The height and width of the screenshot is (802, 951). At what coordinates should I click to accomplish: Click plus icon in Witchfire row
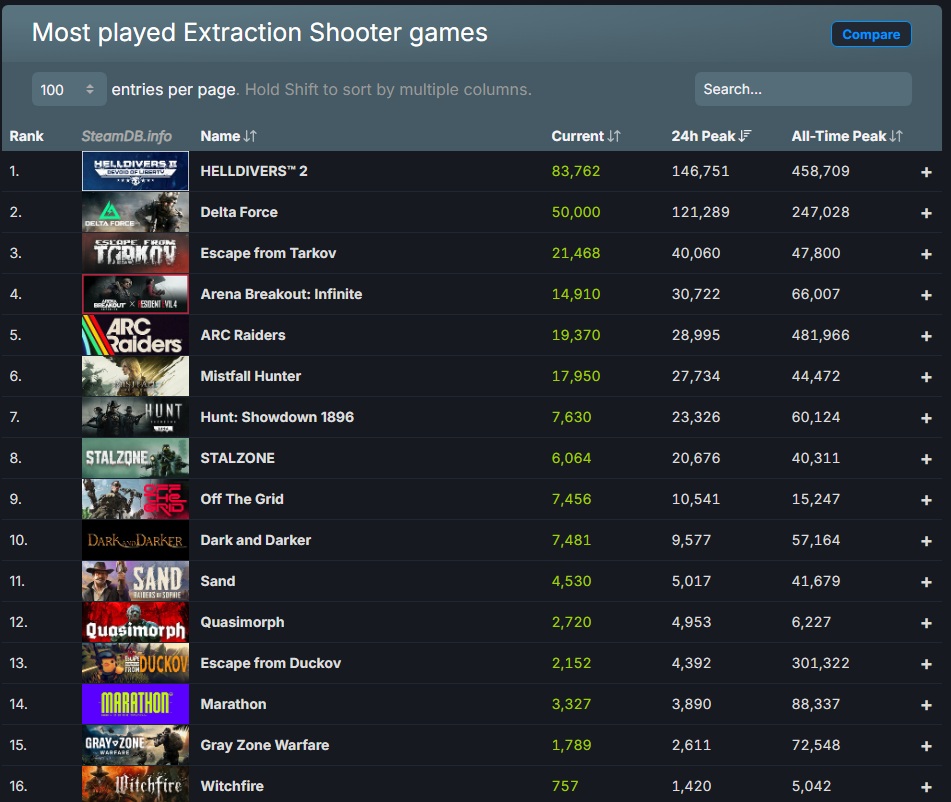(926, 787)
